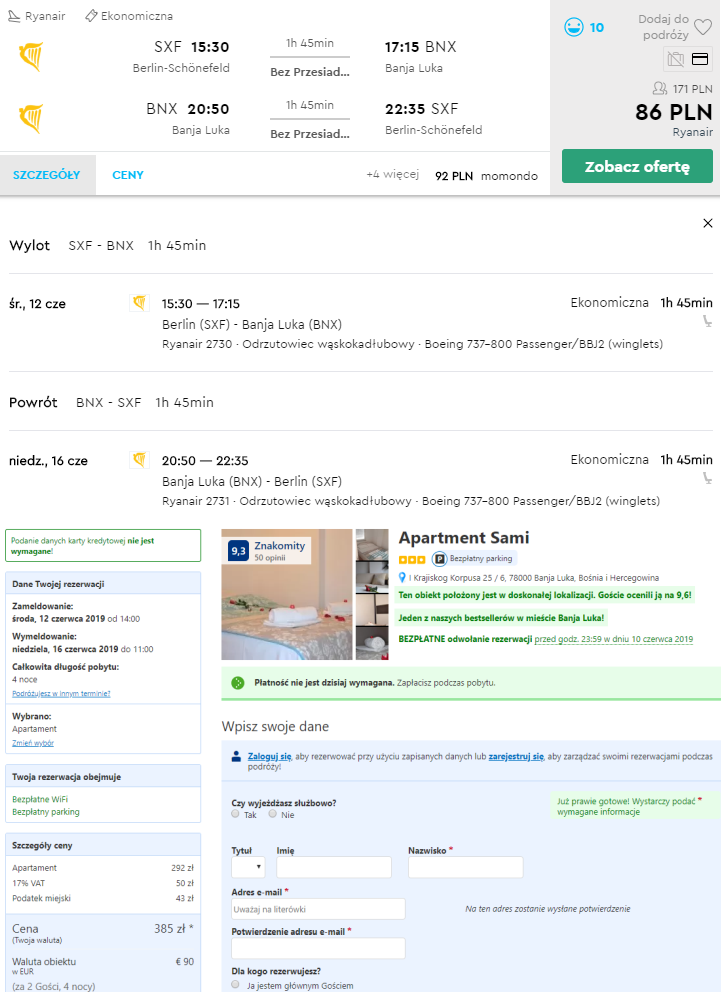Open the main apartment bedroom photo
This screenshot has width=721, height=992.
(x=287, y=594)
